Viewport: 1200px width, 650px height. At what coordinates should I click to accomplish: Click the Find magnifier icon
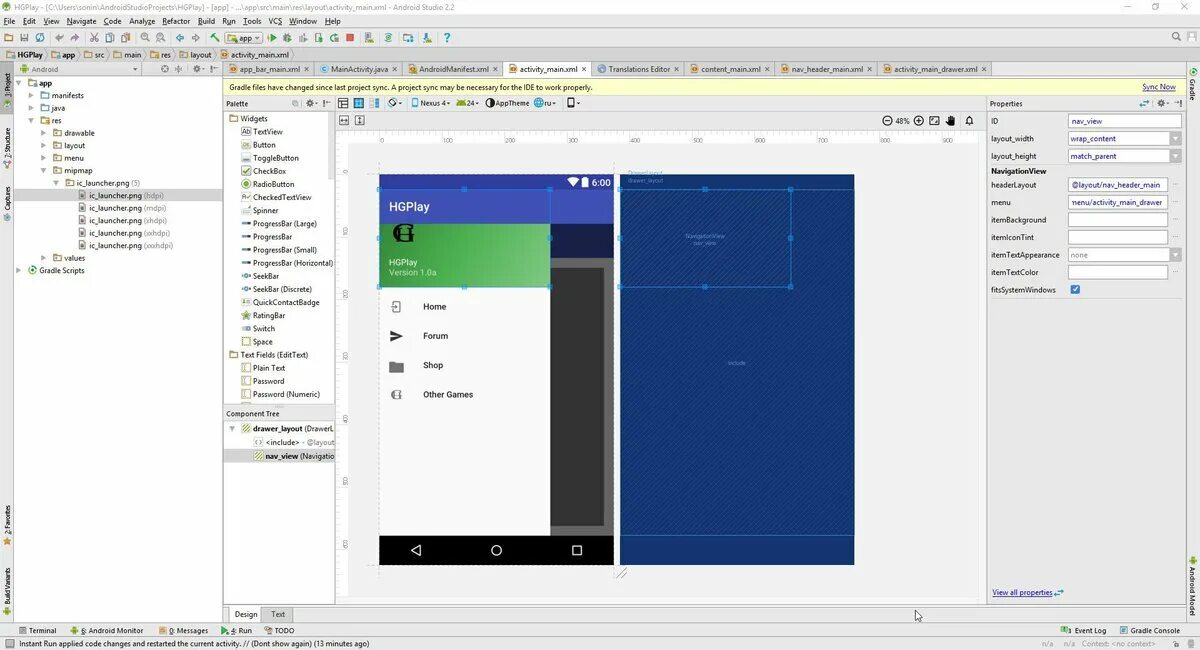coord(145,38)
